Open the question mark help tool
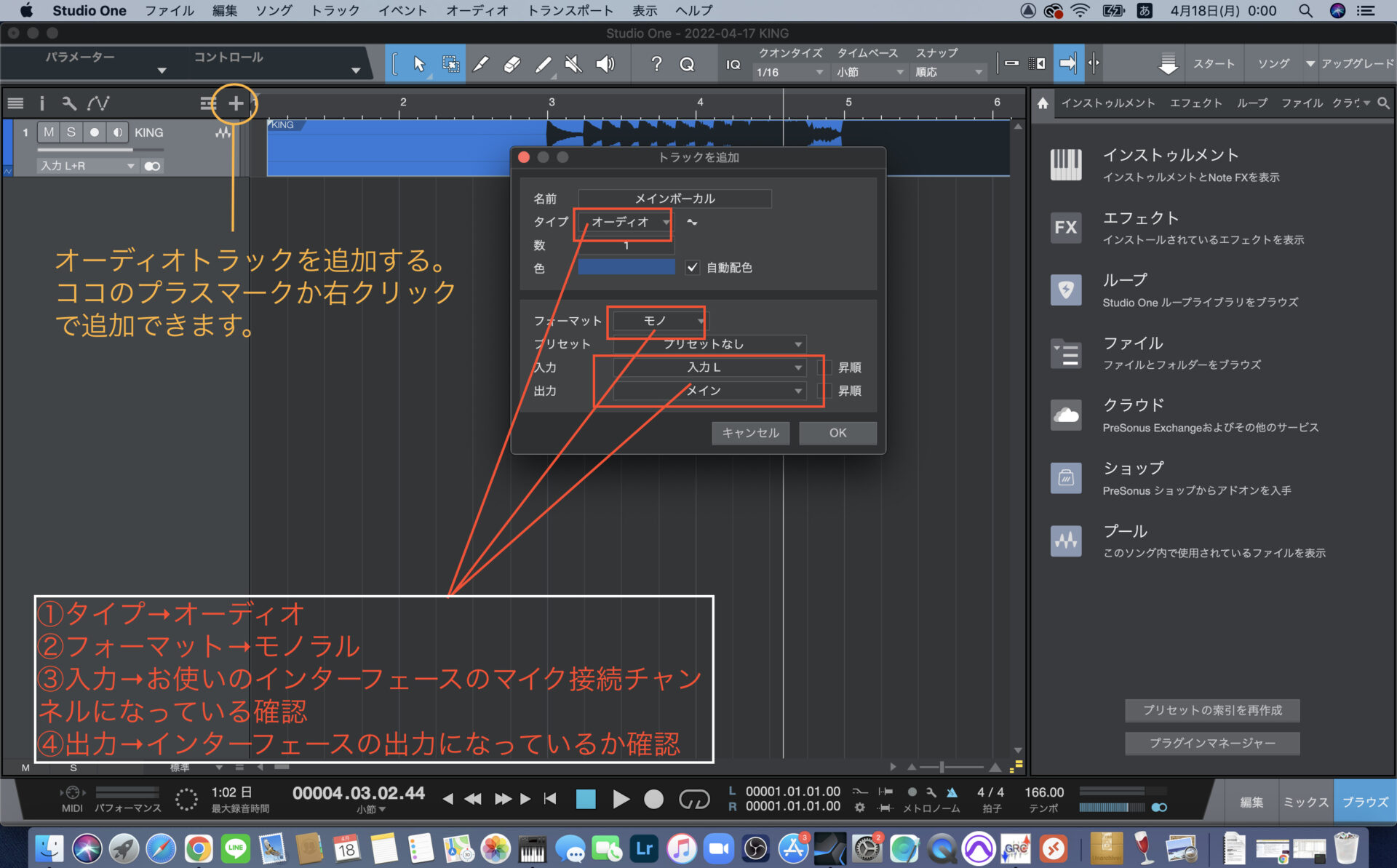Screen dimensions: 1397x868 656,65
